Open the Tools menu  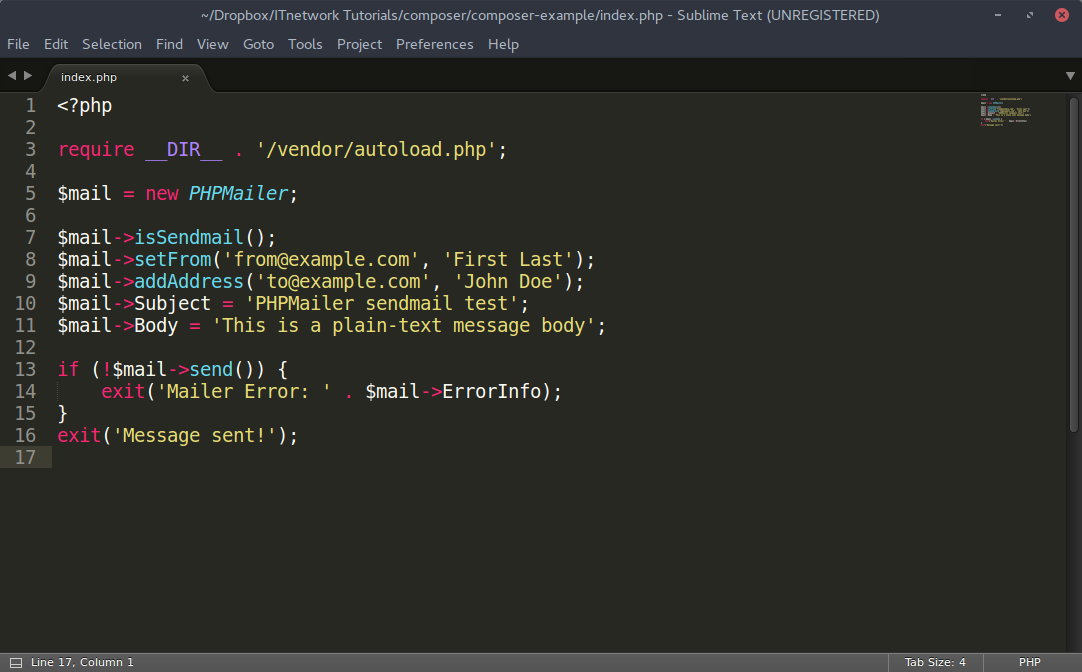click(305, 44)
